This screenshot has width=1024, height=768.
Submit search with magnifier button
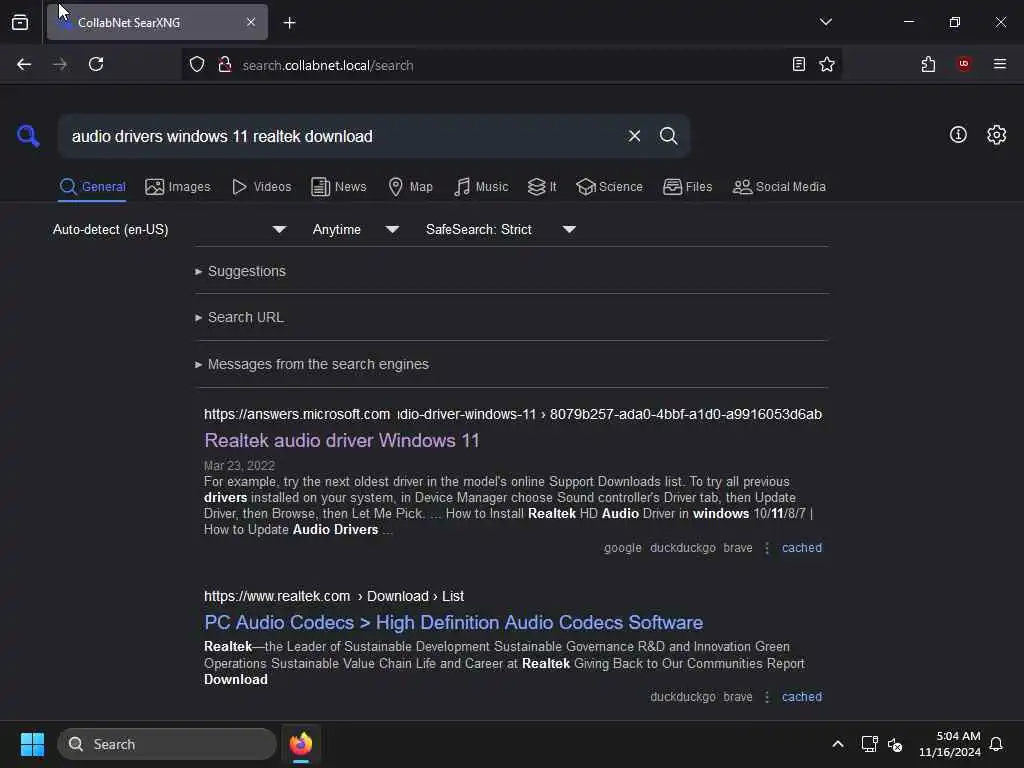coord(668,136)
